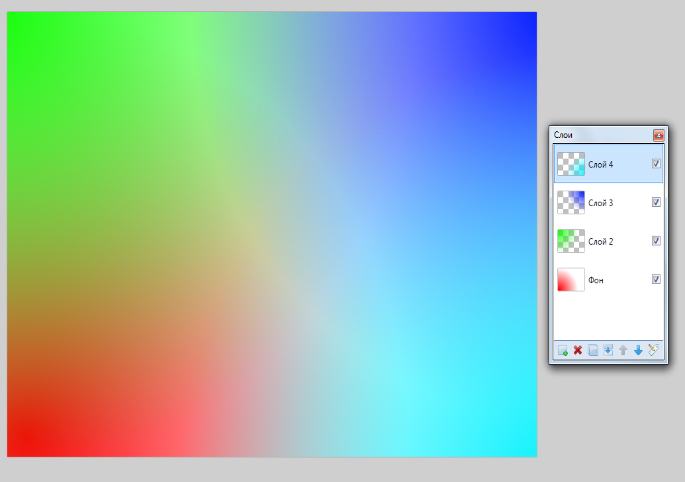This screenshot has height=482, width=685.
Task: Click the Duplicate Layer icon
Action: (x=593, y=350)
